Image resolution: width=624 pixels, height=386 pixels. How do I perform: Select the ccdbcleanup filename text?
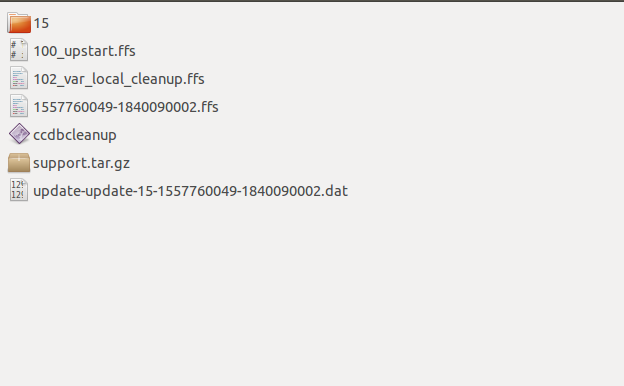click(x=75, y=135)
